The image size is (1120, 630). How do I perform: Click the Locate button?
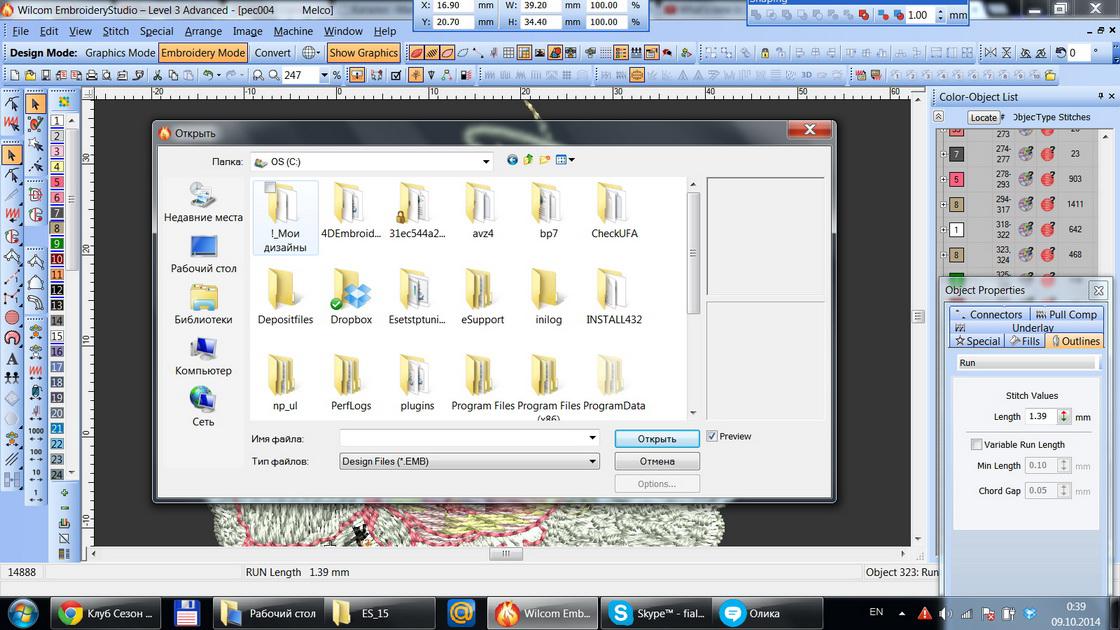point(983,117)
